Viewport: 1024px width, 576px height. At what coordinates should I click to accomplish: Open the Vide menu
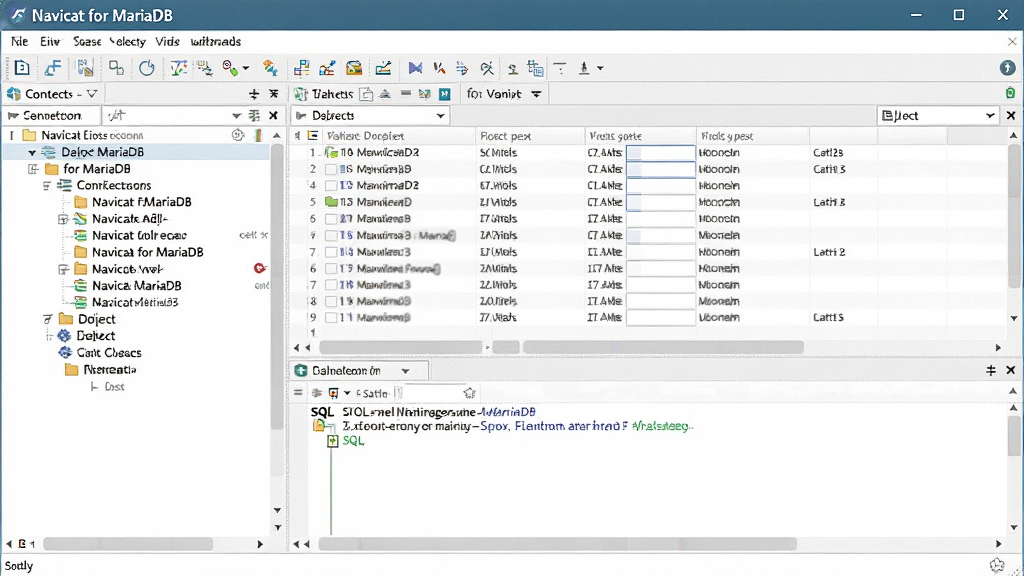point(167,41)
